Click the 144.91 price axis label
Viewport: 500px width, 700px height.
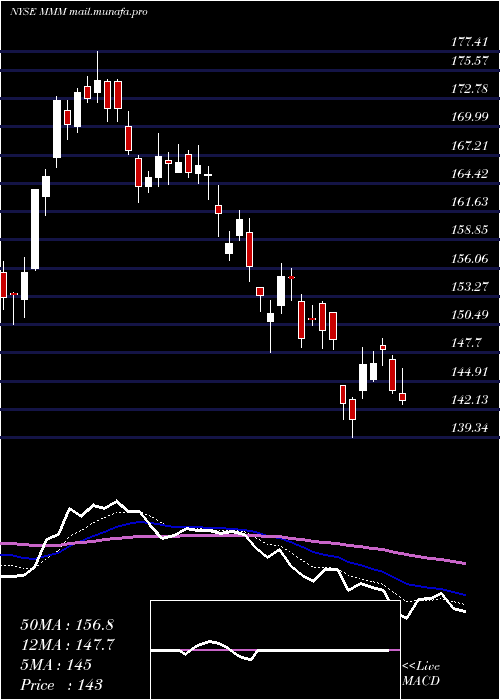point(469,371)
